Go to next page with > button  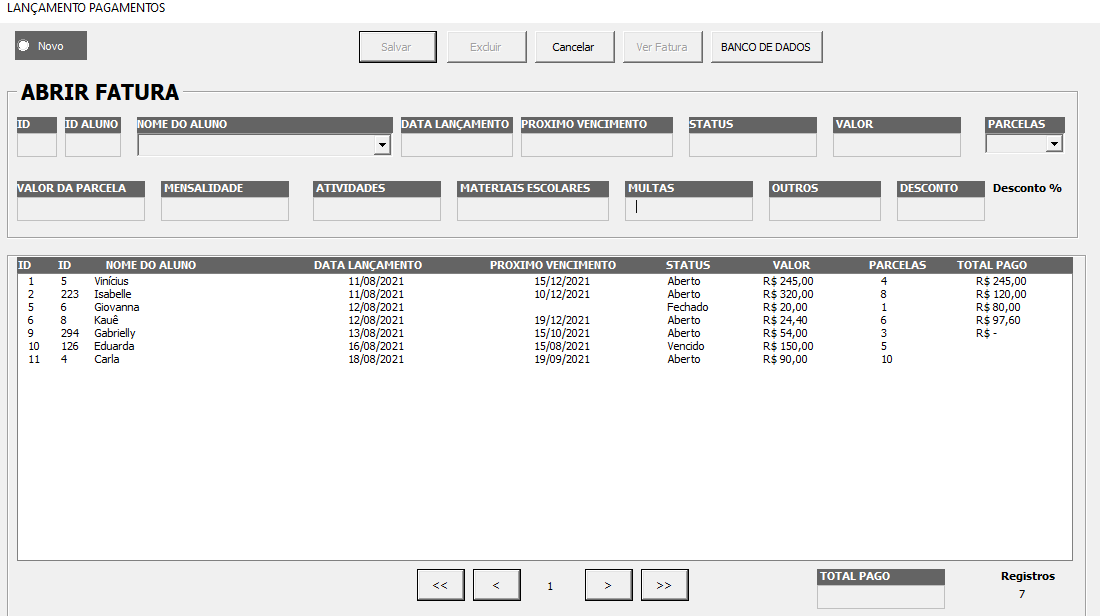coord(608,585)
